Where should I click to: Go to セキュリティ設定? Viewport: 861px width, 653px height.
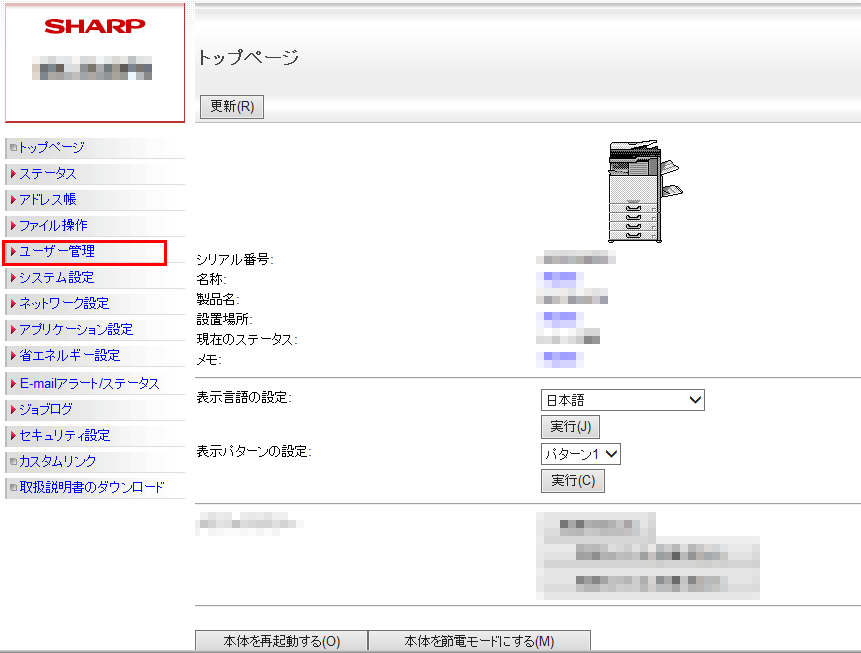[64, 436]
